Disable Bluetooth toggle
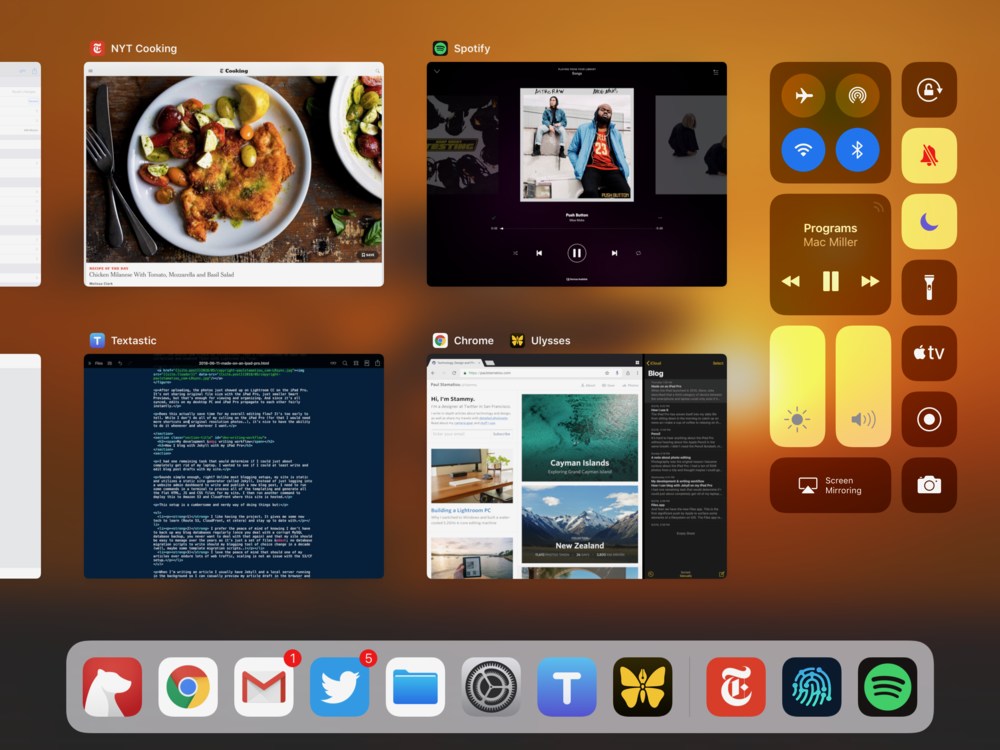1000x750 pixels. pyautogui.click(x=857, y=150)
